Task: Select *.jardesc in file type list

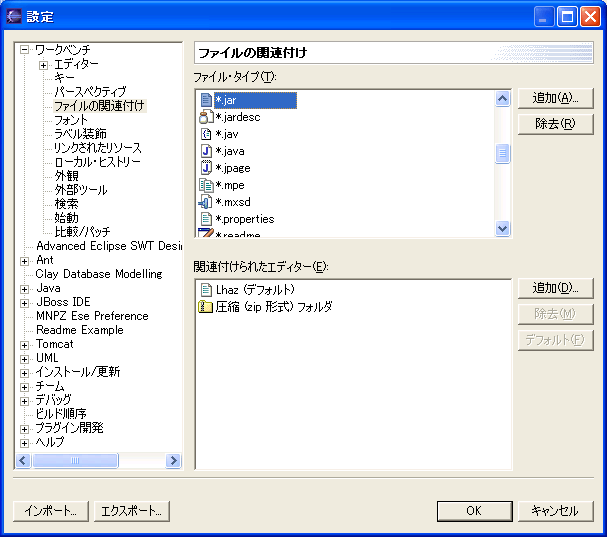Action: tap(238, 117)
